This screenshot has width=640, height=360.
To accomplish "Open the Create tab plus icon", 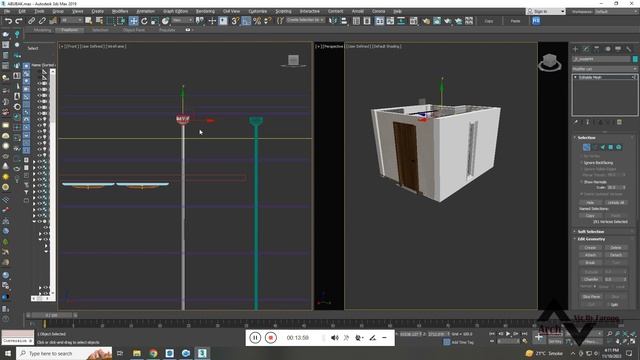I will click(x=576, y=49).
